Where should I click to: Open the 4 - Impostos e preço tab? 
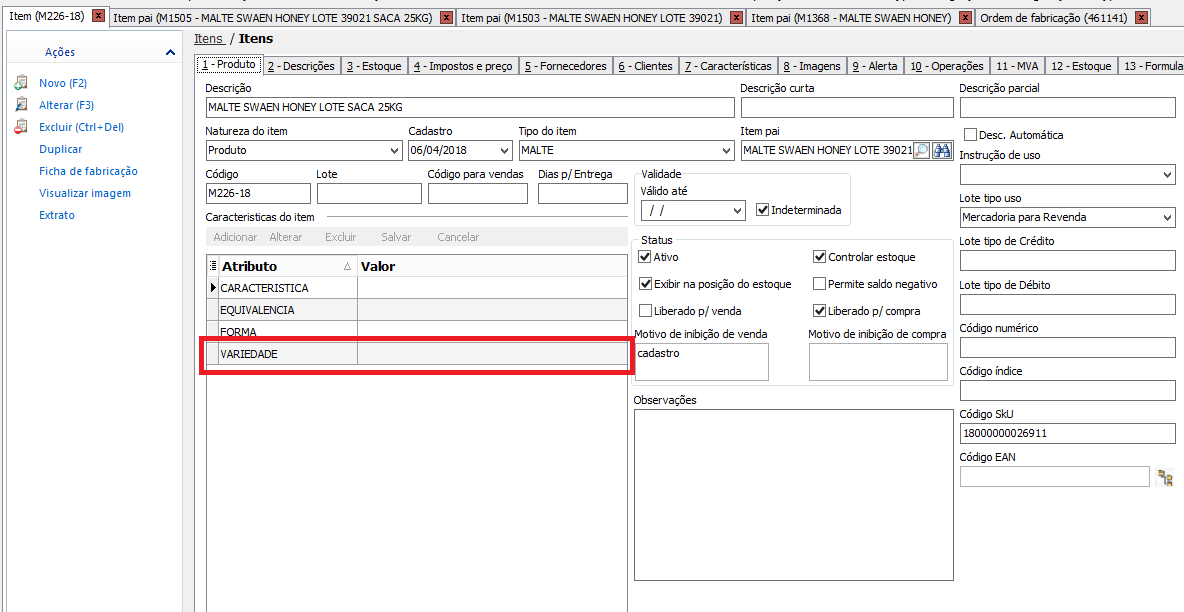(463, 66)
